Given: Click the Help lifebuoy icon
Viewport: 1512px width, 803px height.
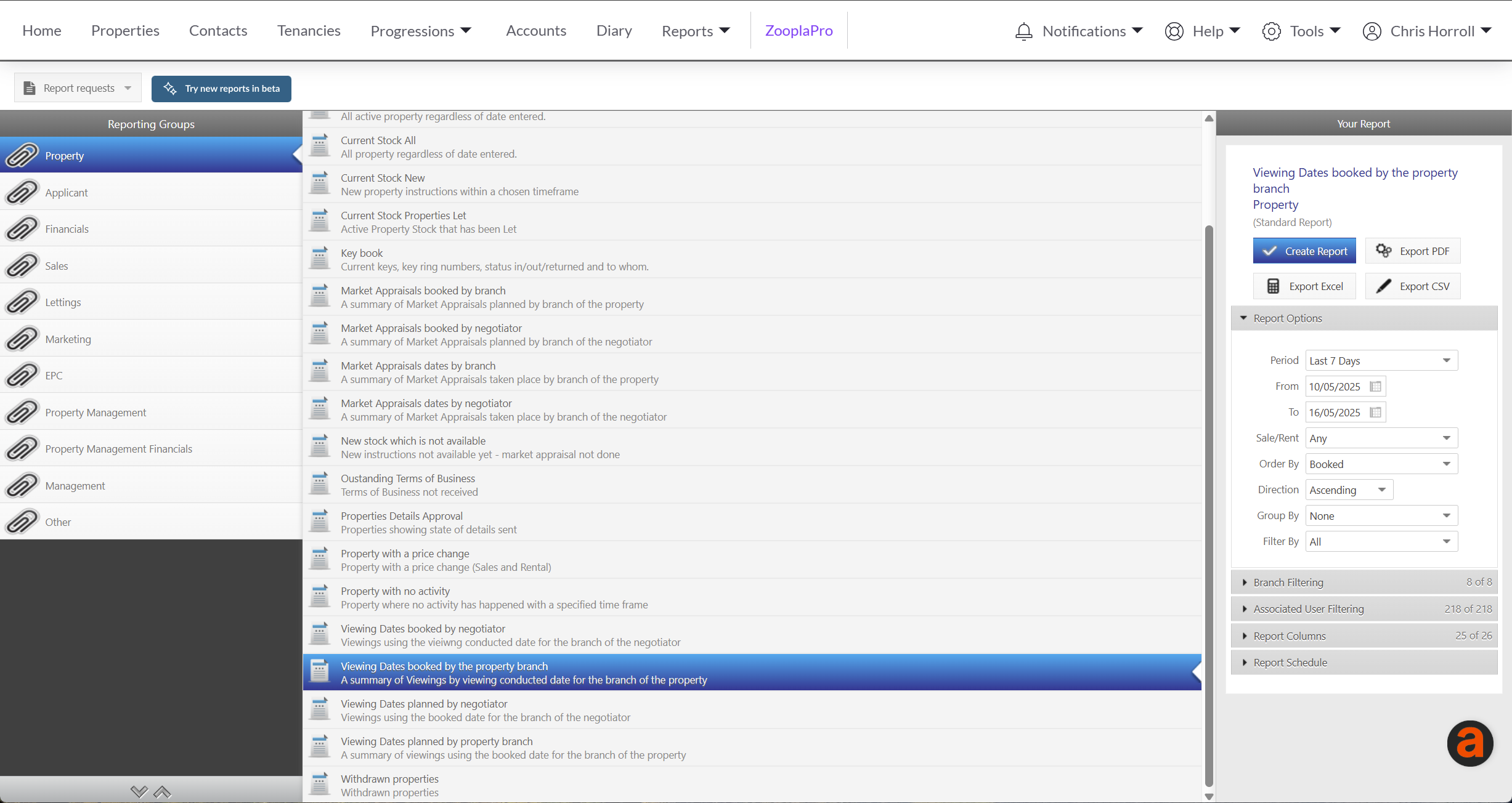Looking at the screenshot, I should click(x=1174, y=31).
